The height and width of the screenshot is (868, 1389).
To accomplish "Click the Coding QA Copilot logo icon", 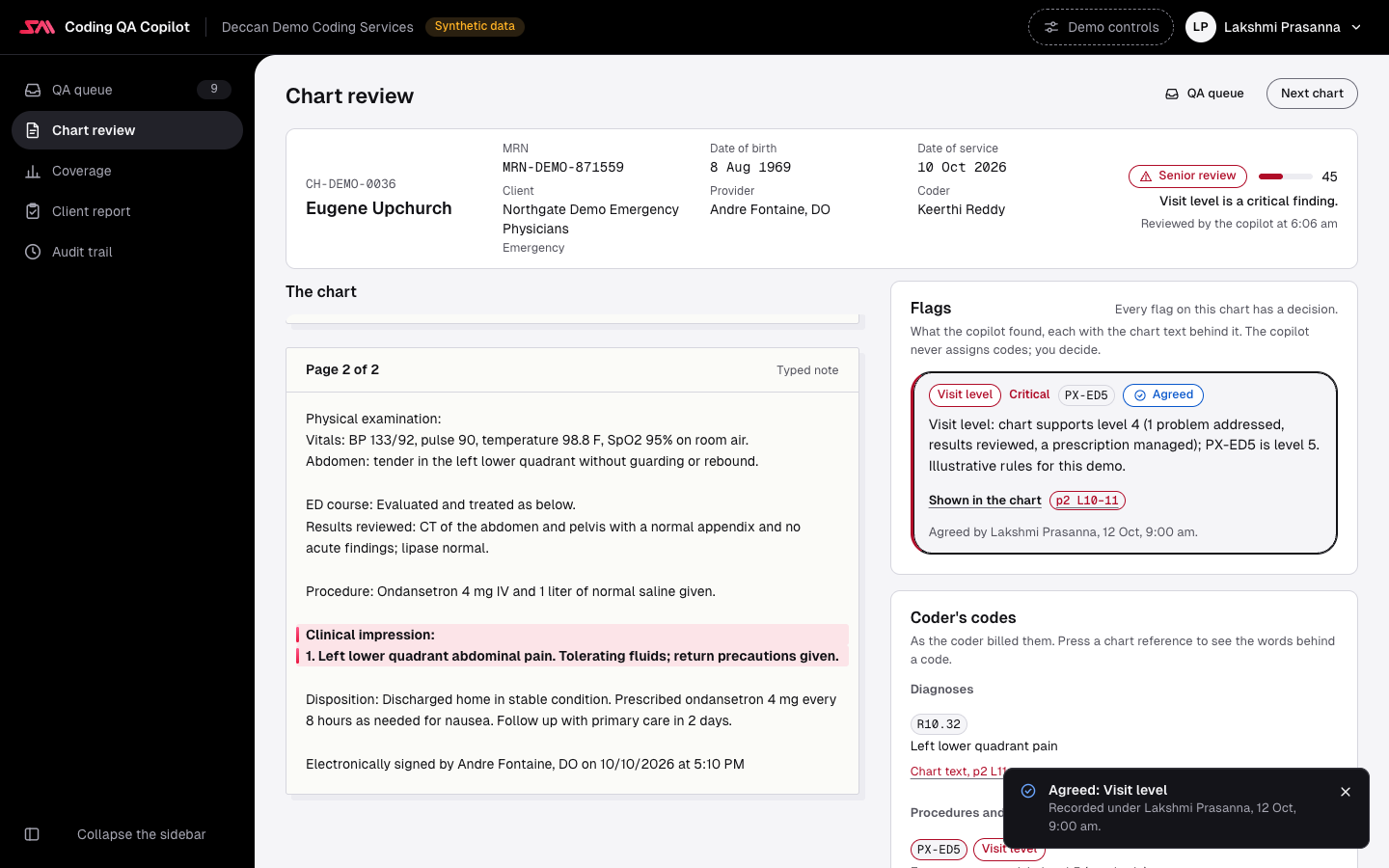I will tap(38, 27).
